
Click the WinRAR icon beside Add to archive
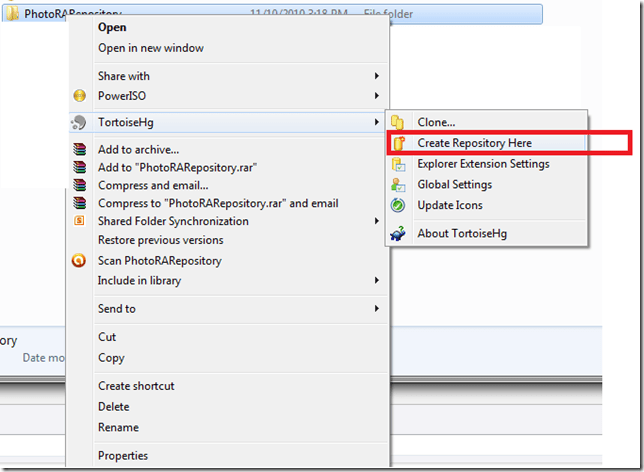[80, 149]
